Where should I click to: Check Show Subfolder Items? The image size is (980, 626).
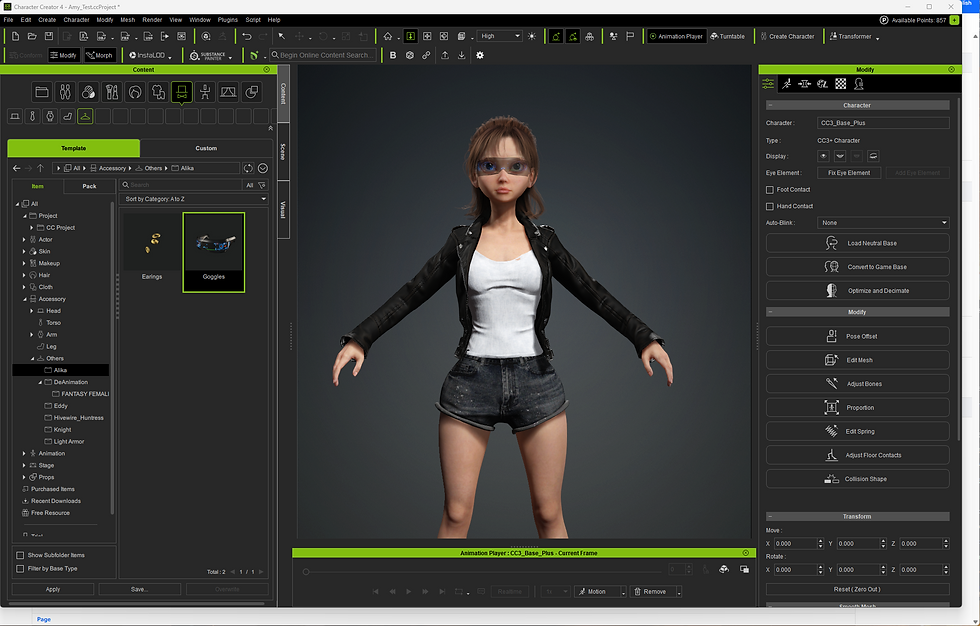click(x=20, y=555)
